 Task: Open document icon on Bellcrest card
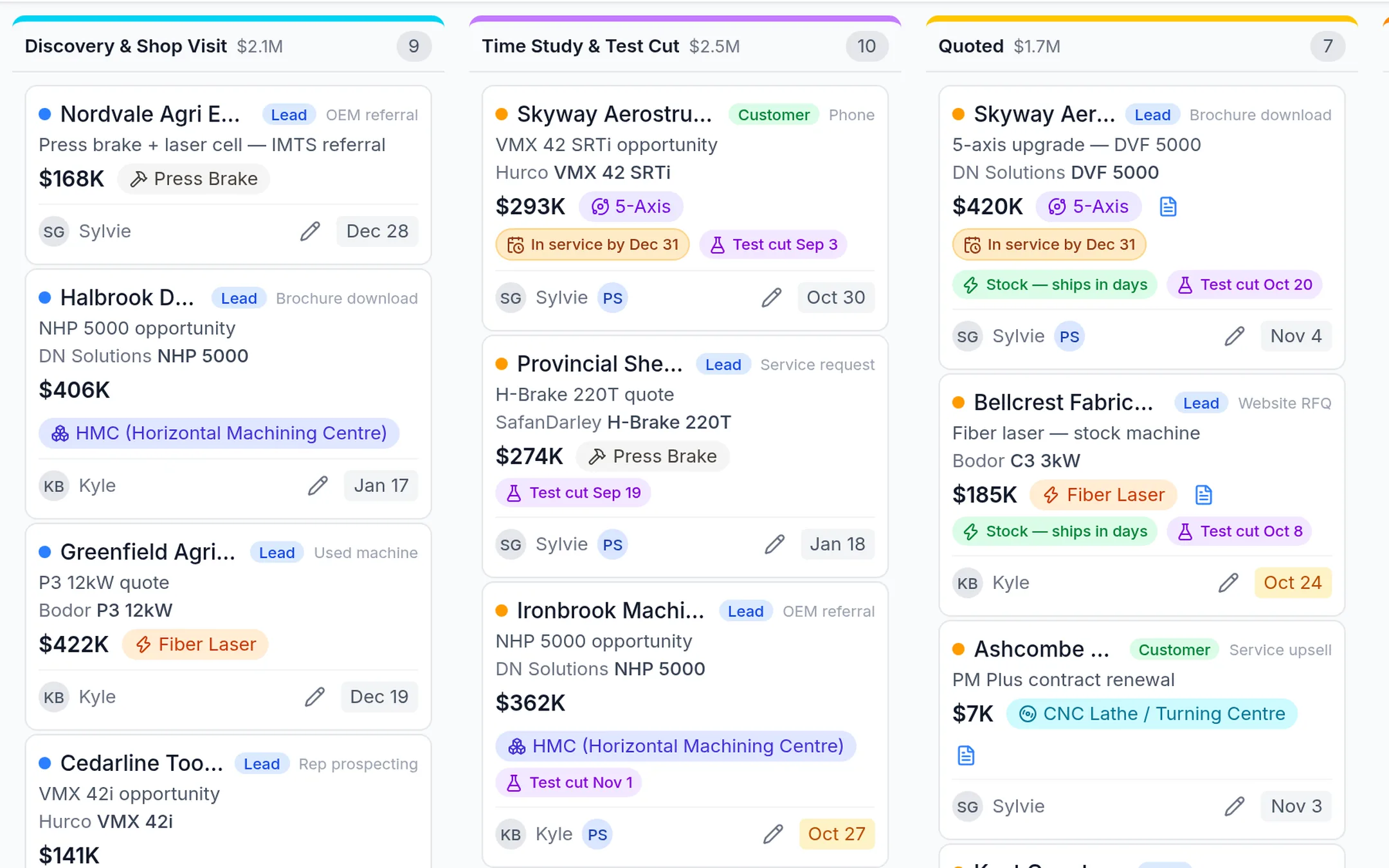point(1203,495)
